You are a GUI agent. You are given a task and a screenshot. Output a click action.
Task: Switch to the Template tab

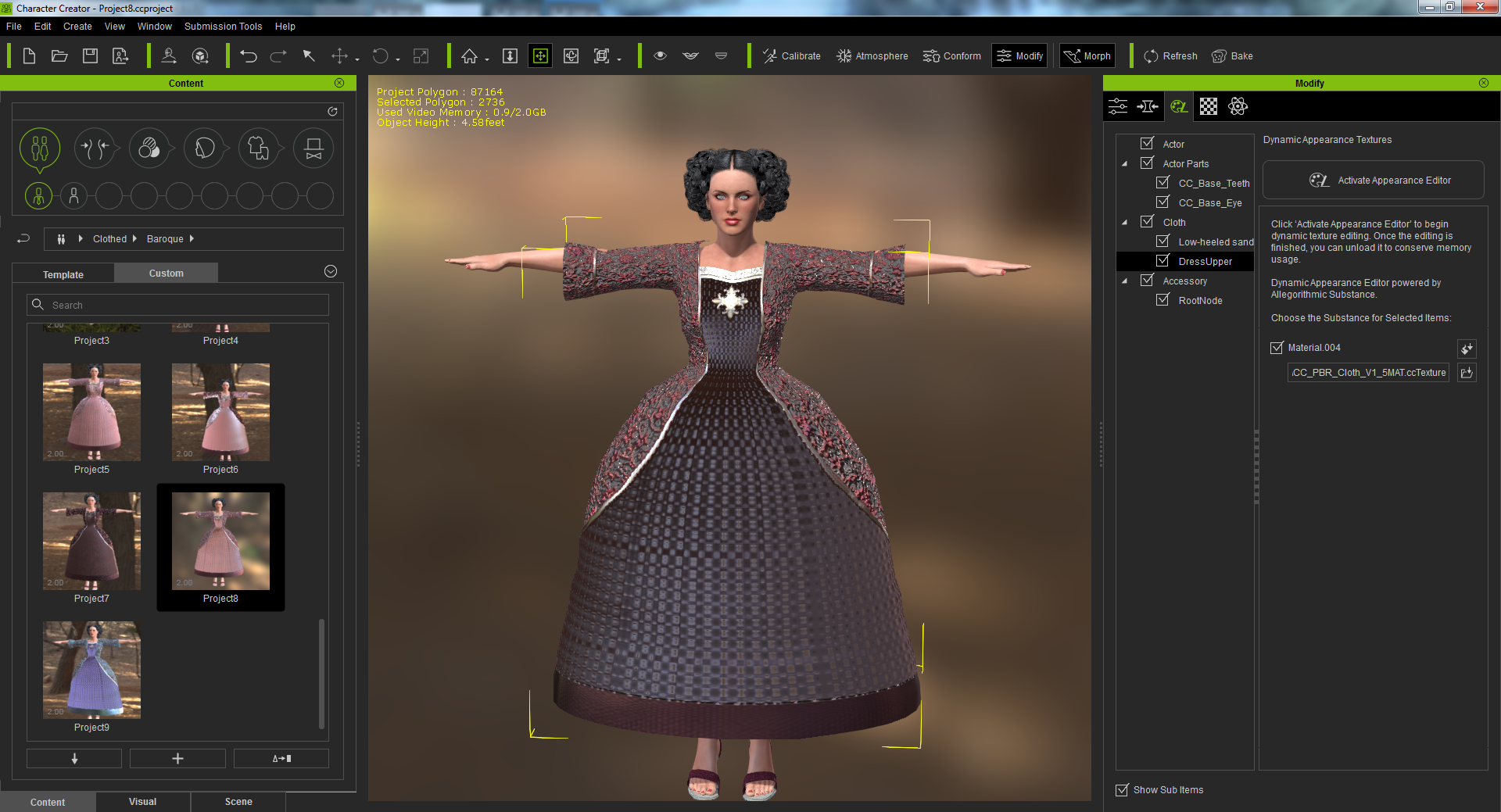click(63, 274)
